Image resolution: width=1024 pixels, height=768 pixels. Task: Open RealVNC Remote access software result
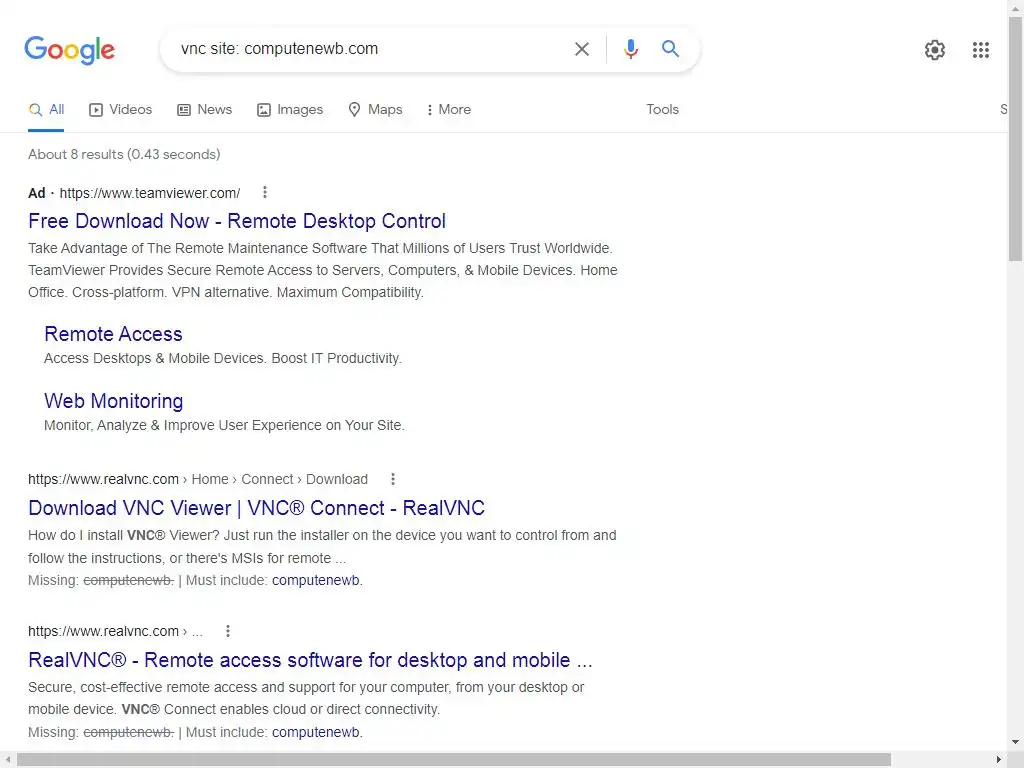[310, 660]
